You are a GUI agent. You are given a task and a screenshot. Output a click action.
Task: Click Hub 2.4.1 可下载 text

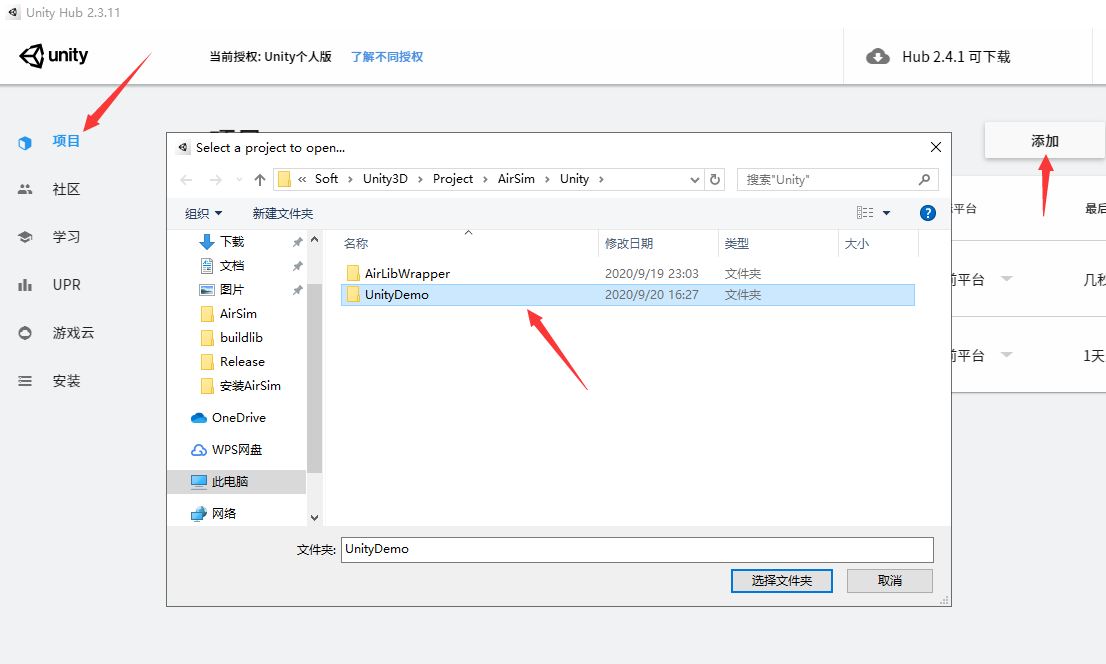coord(956,56)
